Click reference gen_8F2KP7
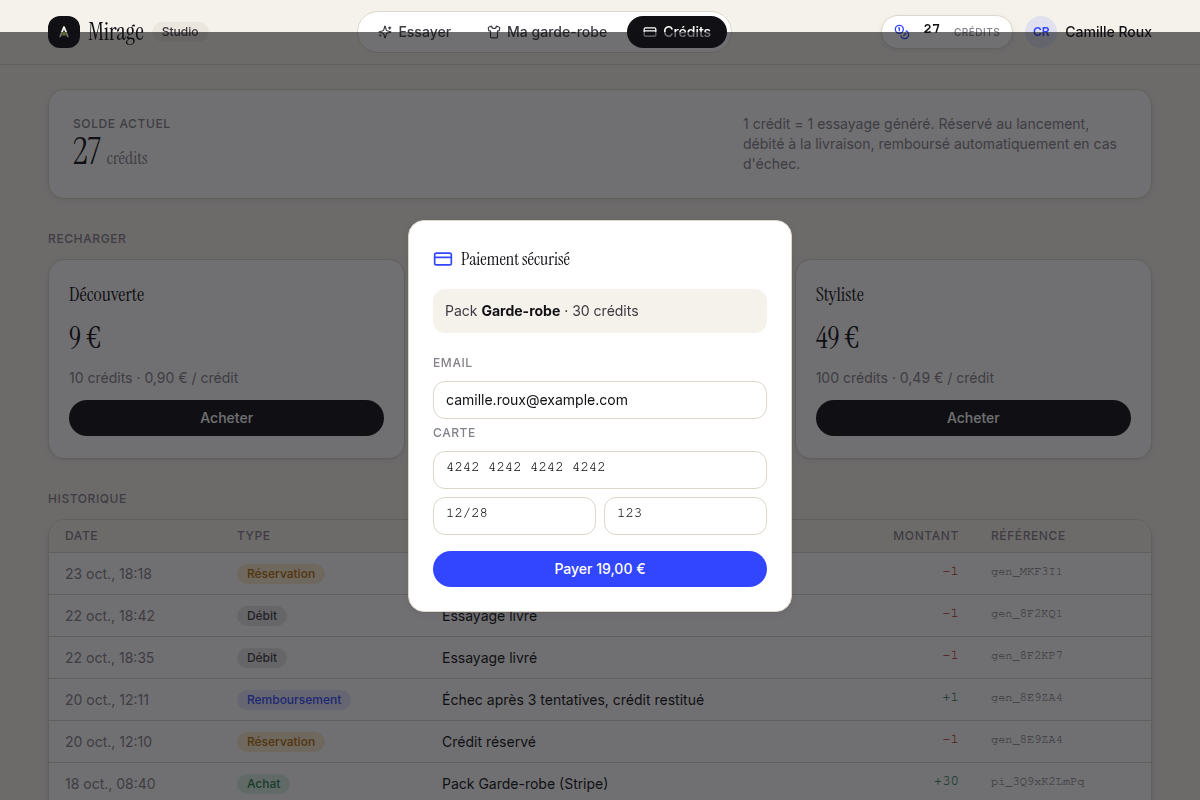 [x=1026, y=656]
